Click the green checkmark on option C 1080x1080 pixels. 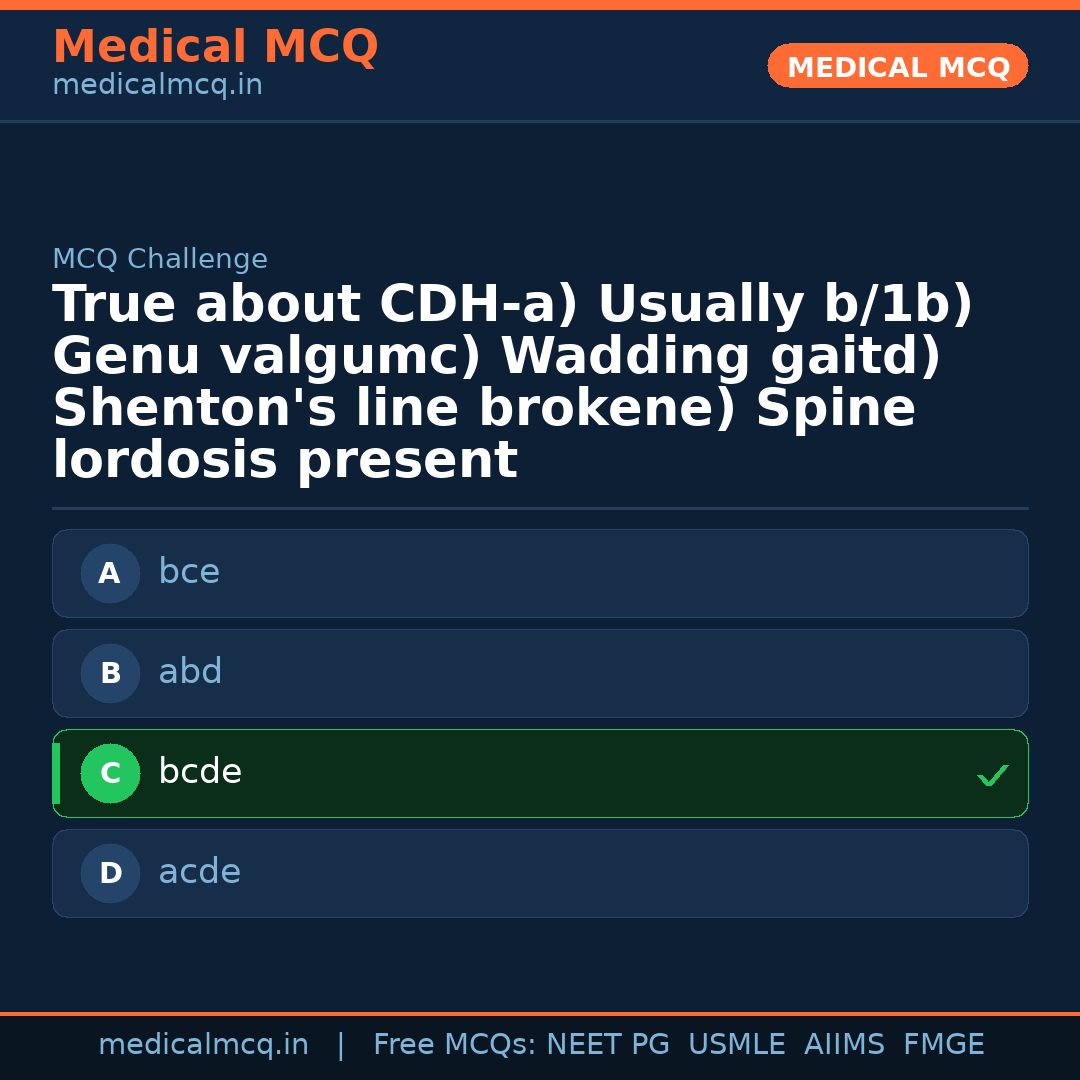992,775
